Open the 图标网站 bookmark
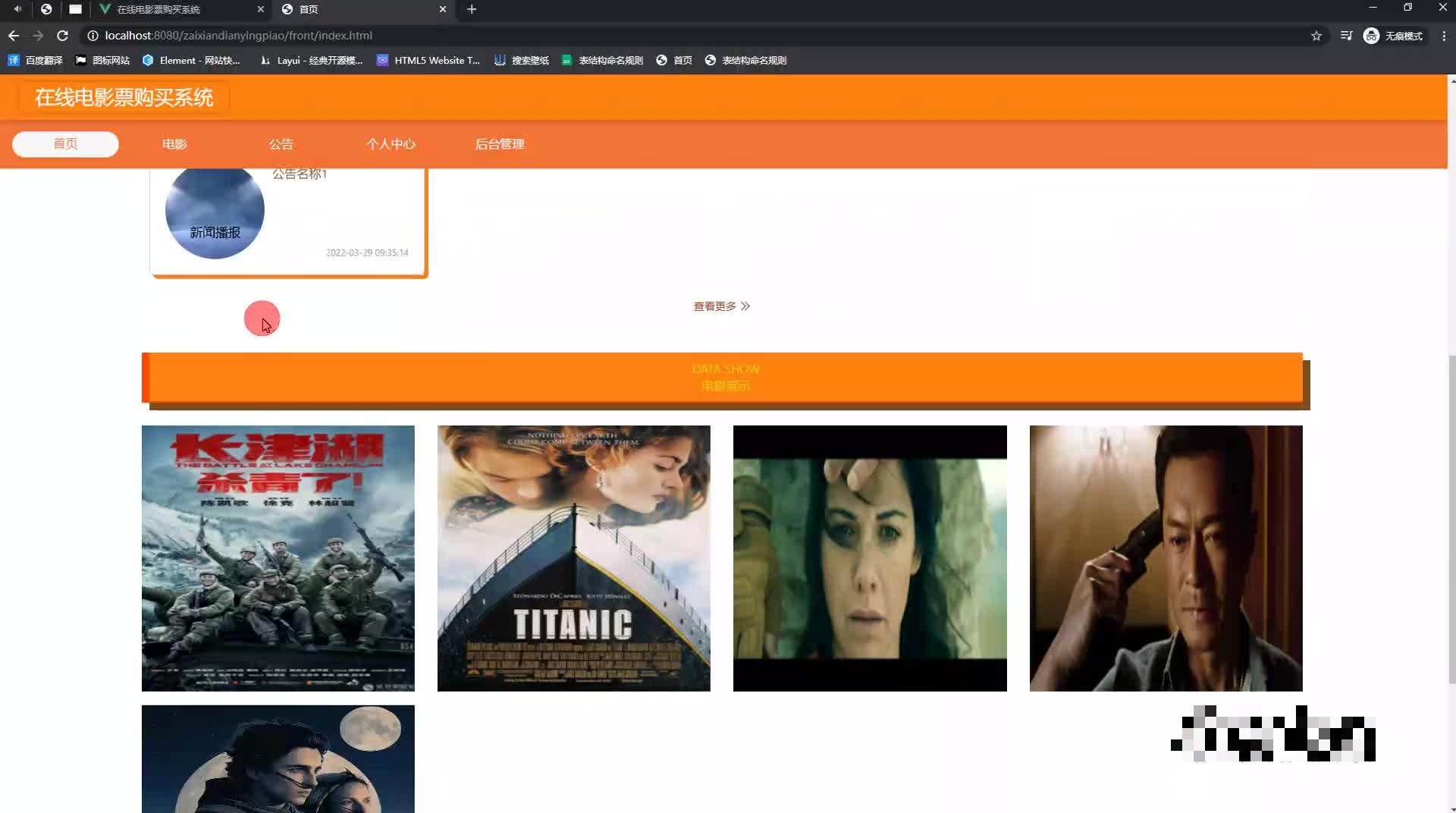This screenshot has width=1456, height=813. [x=102, y=60]
